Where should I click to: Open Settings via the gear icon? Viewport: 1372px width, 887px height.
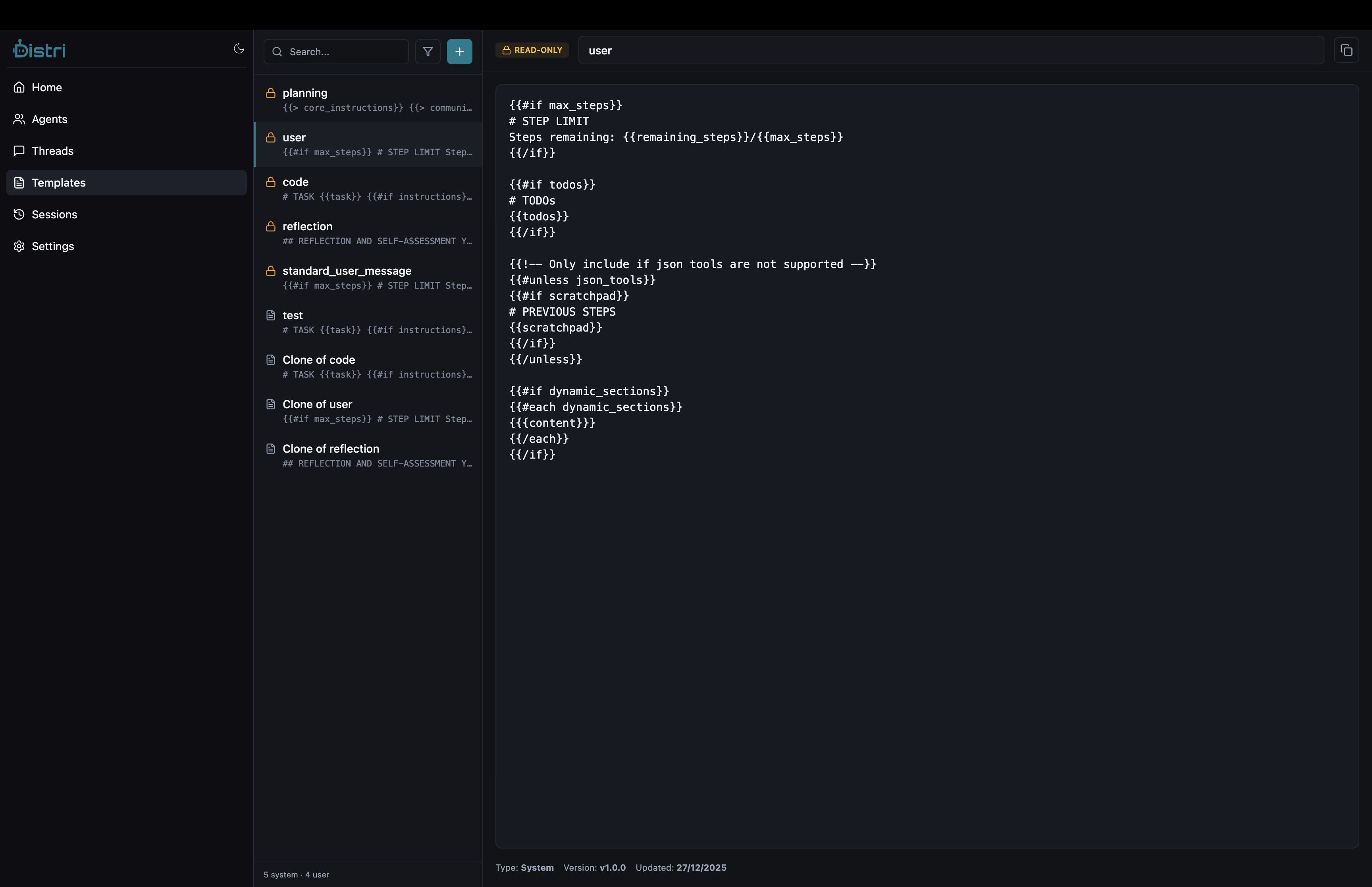click(19, 247)
